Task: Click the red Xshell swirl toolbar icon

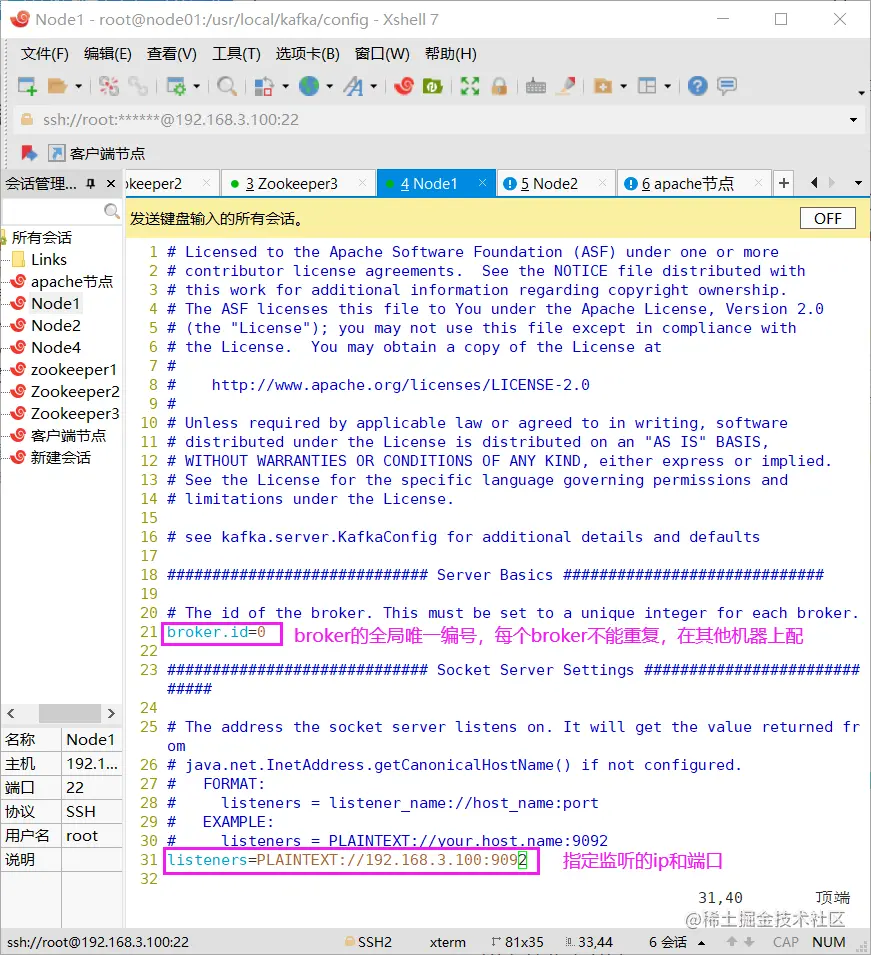Action: [x=404, y=86]
